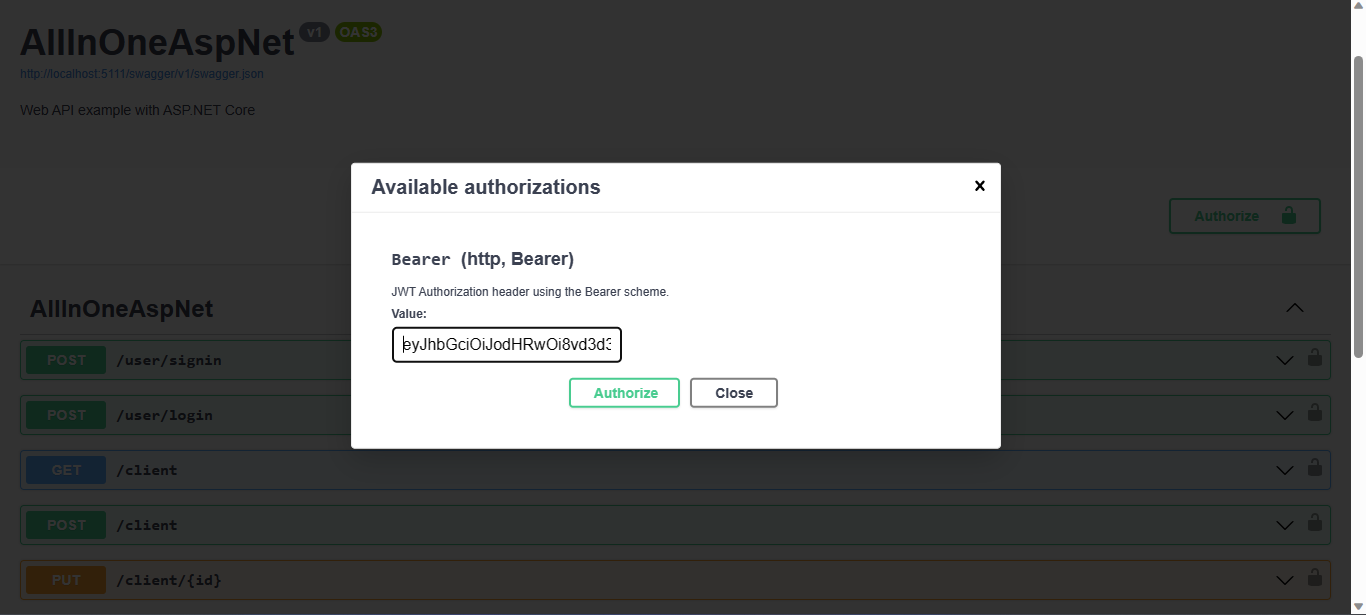Viewport: 1366px width, 615px height.
Task: Expand the POST /user/signin chevron
Action: 1285,360
